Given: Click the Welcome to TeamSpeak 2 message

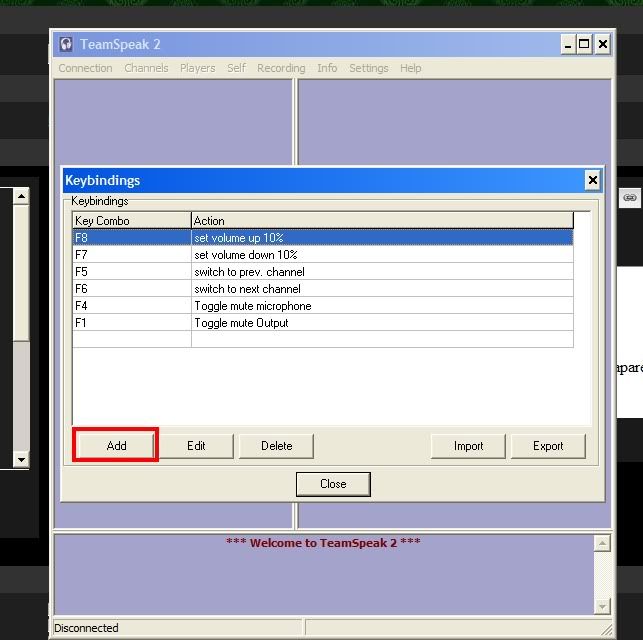Looking at the screenshot, I should (x=323, y=543).
